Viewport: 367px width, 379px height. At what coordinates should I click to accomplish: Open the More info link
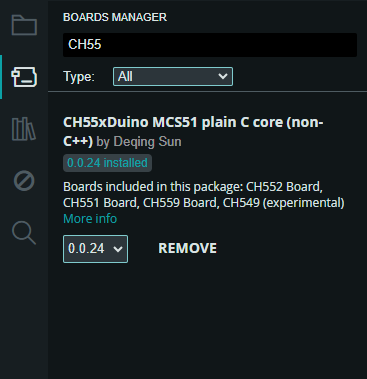tap(90, 219)
